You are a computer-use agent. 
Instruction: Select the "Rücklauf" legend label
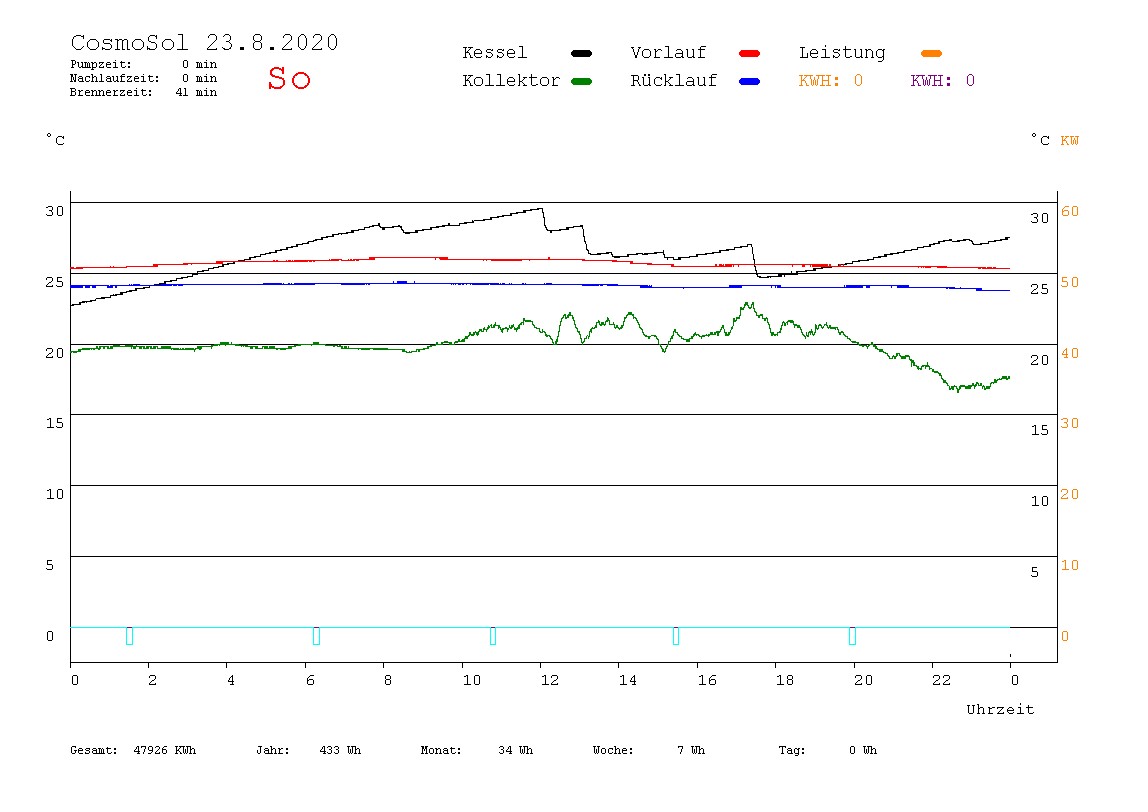click(x=674, y=81)
